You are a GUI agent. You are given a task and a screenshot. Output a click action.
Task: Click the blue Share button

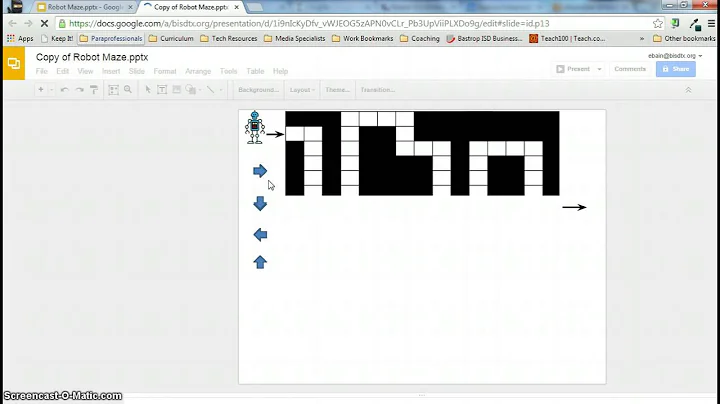pos(675,69)
